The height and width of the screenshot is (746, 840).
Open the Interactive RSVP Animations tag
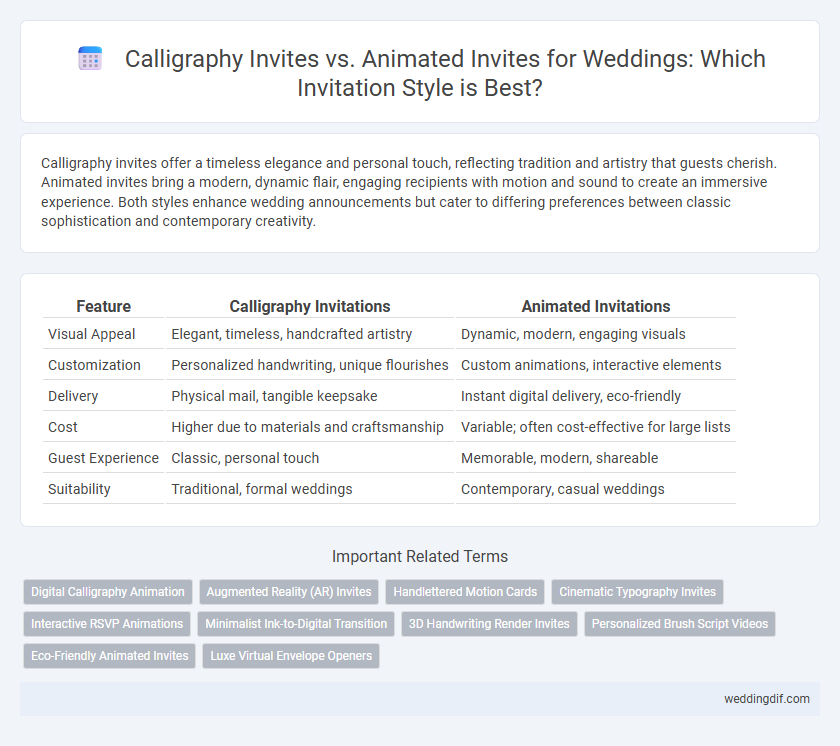click(x=107, y=624)
